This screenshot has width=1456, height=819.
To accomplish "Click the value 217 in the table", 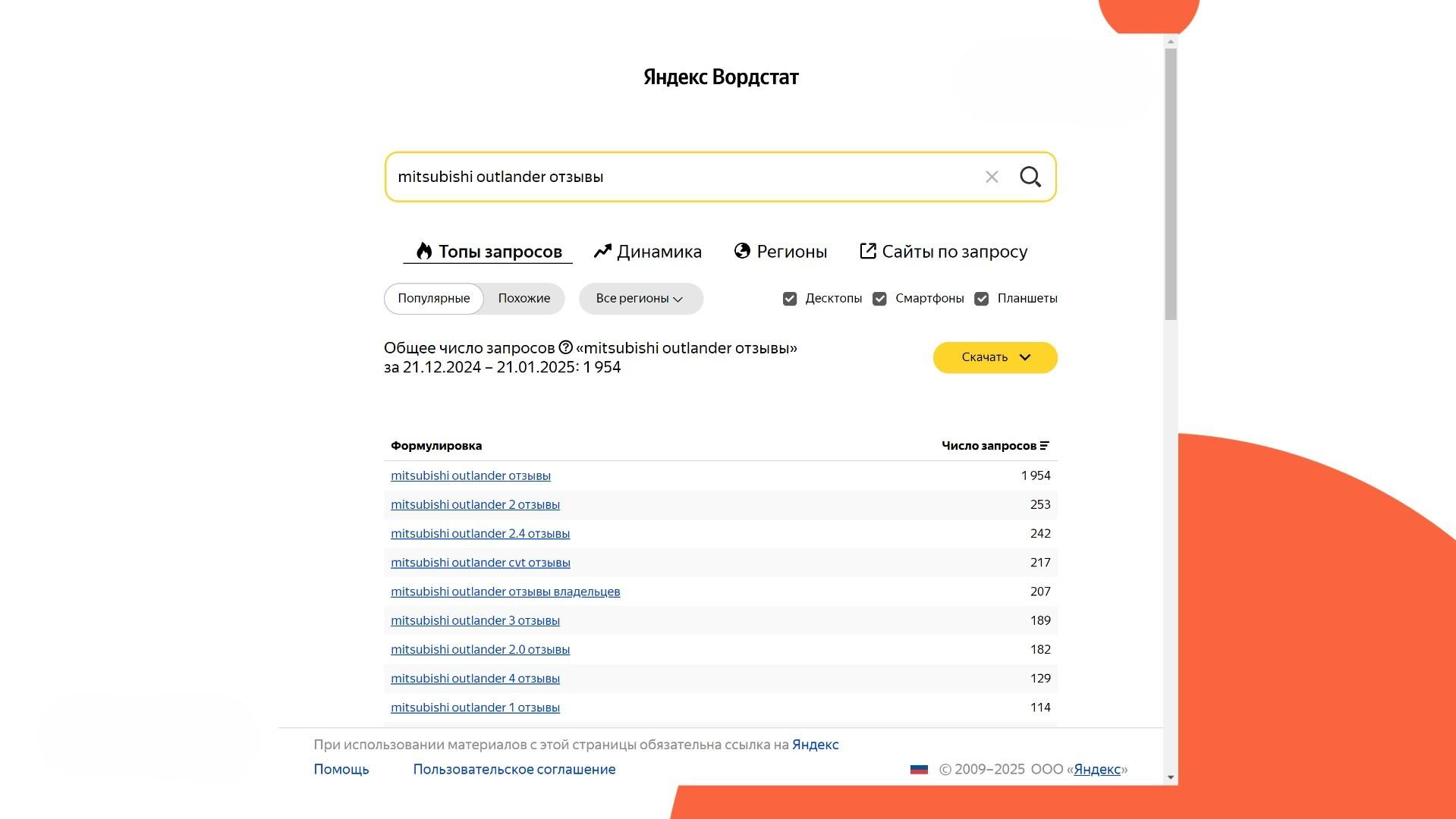I will tap(1040, 563).
